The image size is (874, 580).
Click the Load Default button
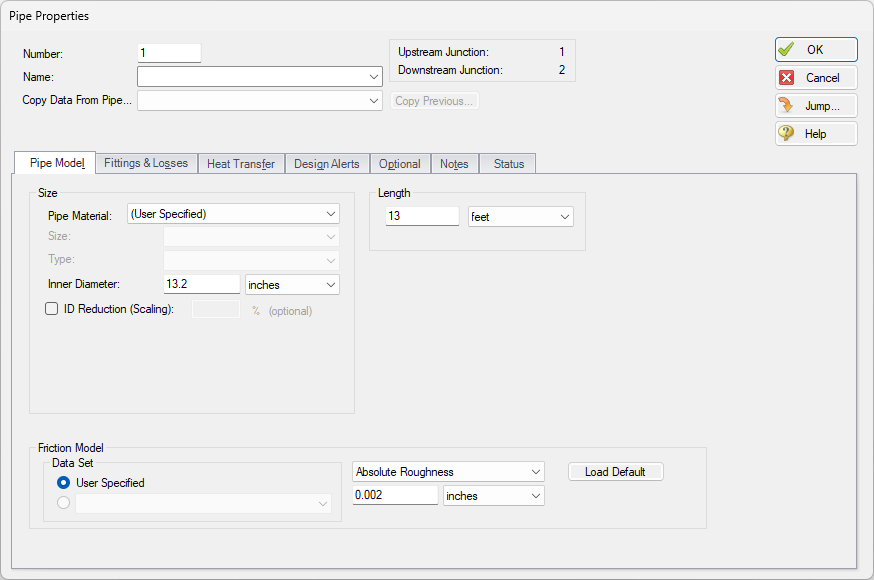click(615, 472)
